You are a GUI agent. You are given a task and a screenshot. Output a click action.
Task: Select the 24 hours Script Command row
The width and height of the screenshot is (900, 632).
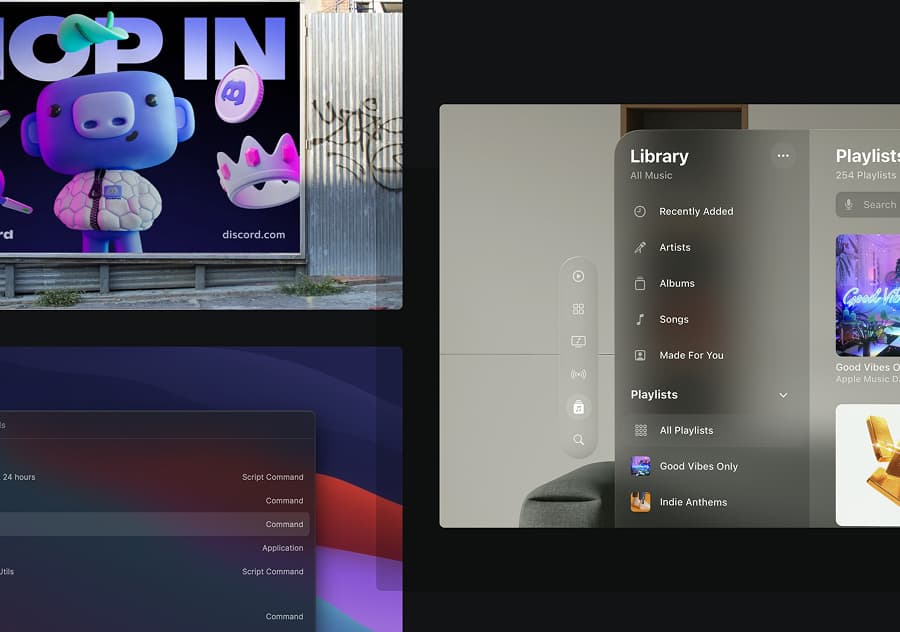pyautogui.click(x=155, y=477)
